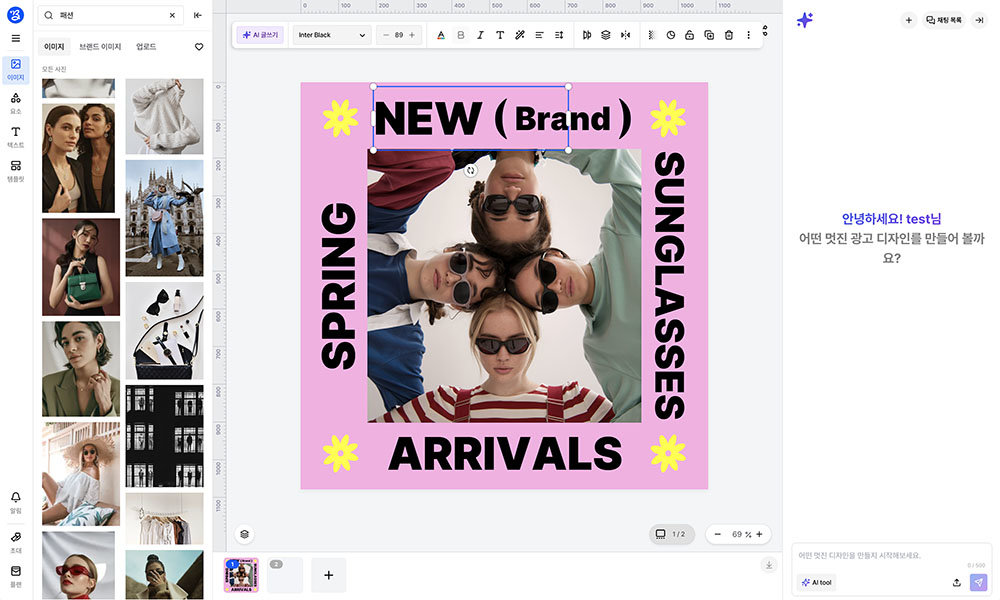1000x600 pixels.
Task: Click the AI 글쓰기 button
Action: click(261, 35)
